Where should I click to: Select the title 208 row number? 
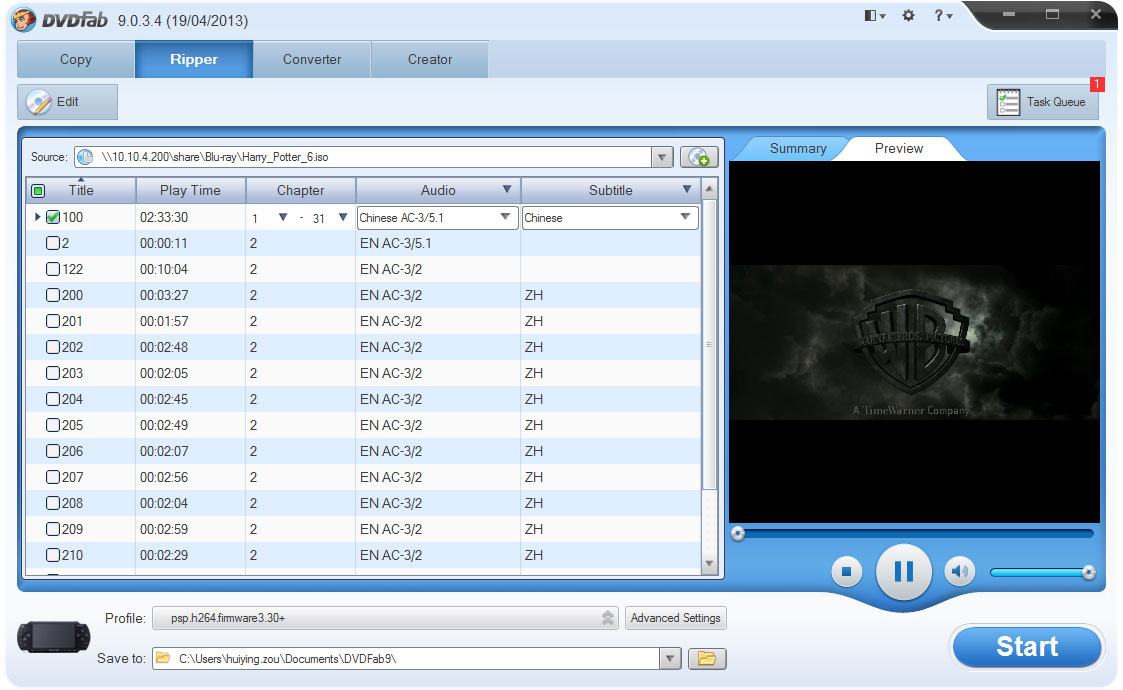[72, 503]
